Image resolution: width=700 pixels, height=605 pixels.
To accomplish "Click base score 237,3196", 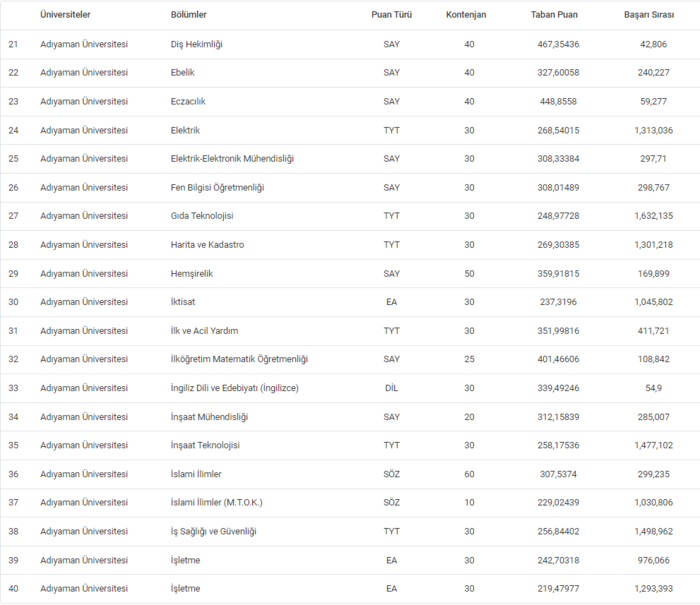I will (558, 302).
